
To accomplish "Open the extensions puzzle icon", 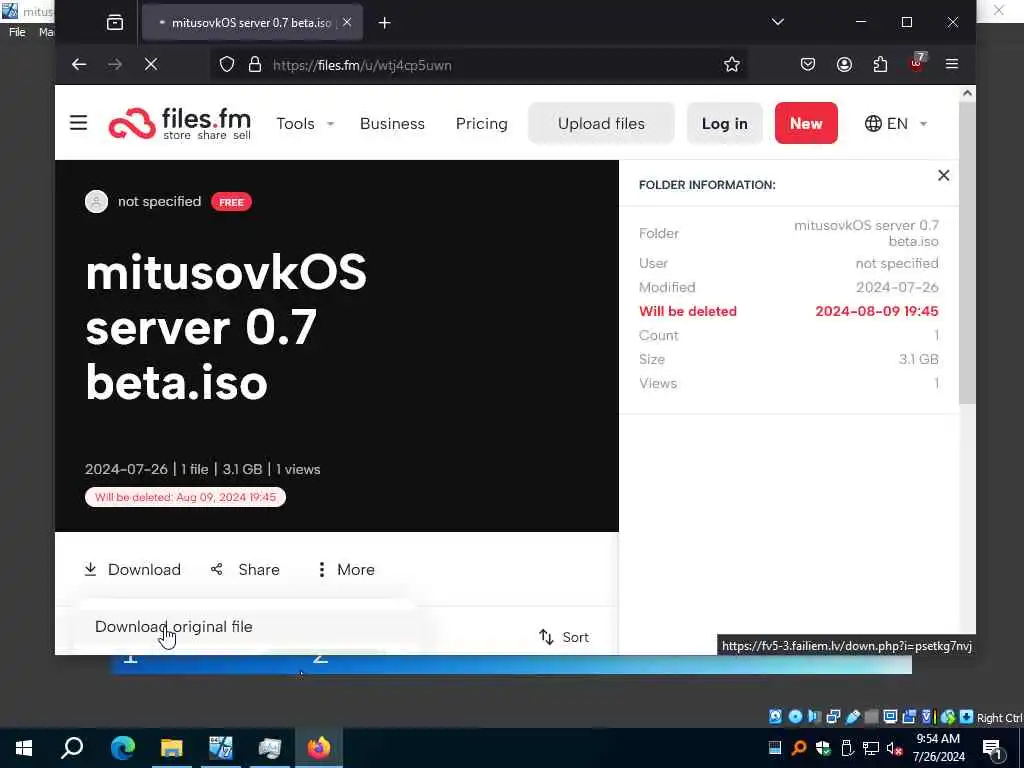I will pos(880,64).
